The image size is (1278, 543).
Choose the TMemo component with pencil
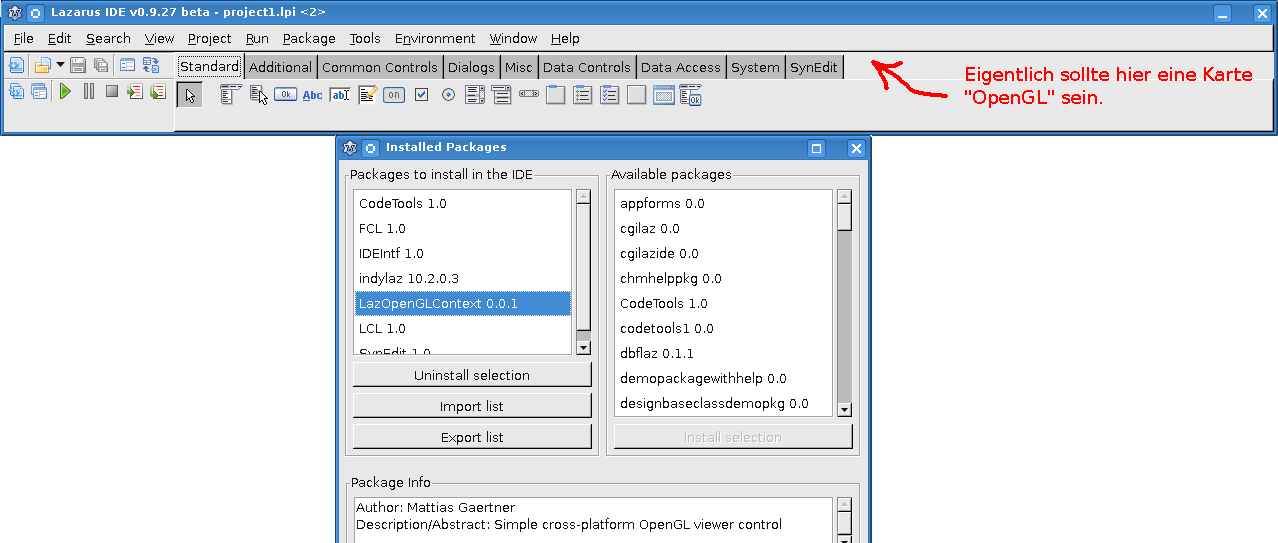click(367, 95)
